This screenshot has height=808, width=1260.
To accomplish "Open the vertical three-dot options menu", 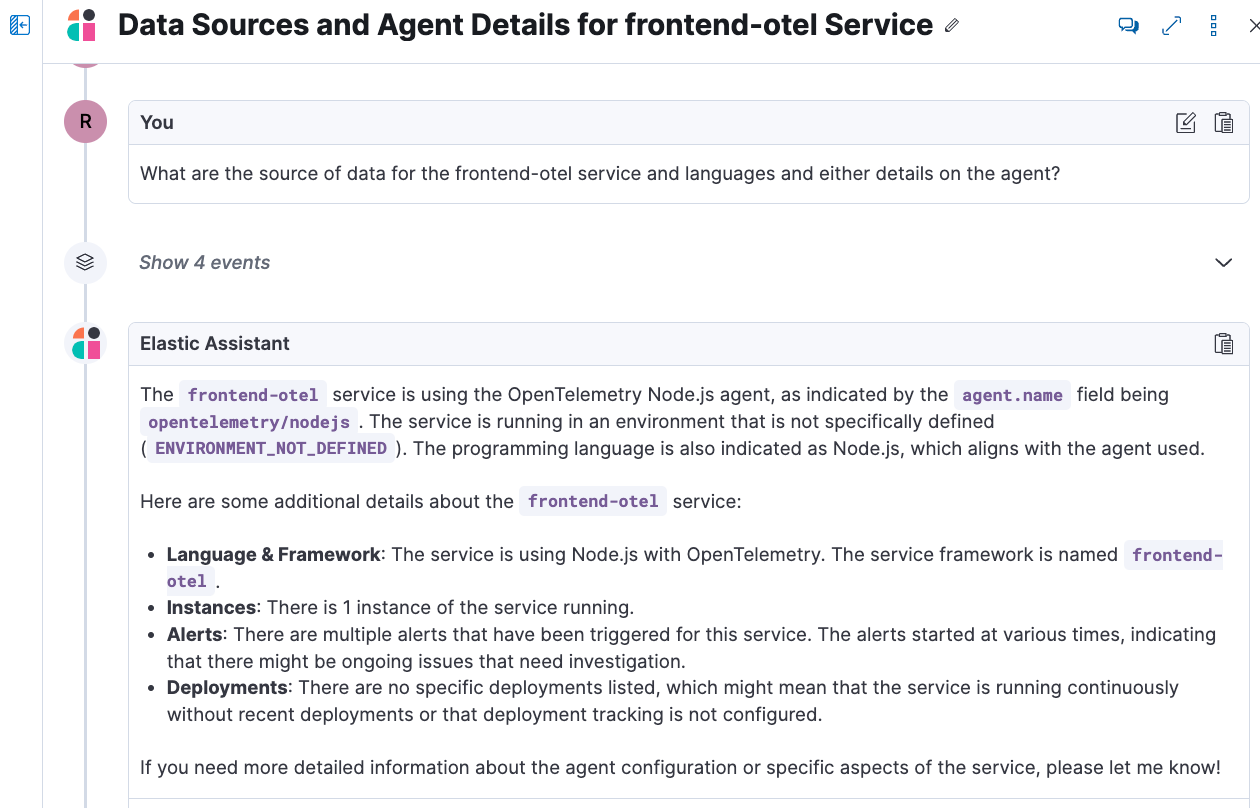I will click(1213, 26).
